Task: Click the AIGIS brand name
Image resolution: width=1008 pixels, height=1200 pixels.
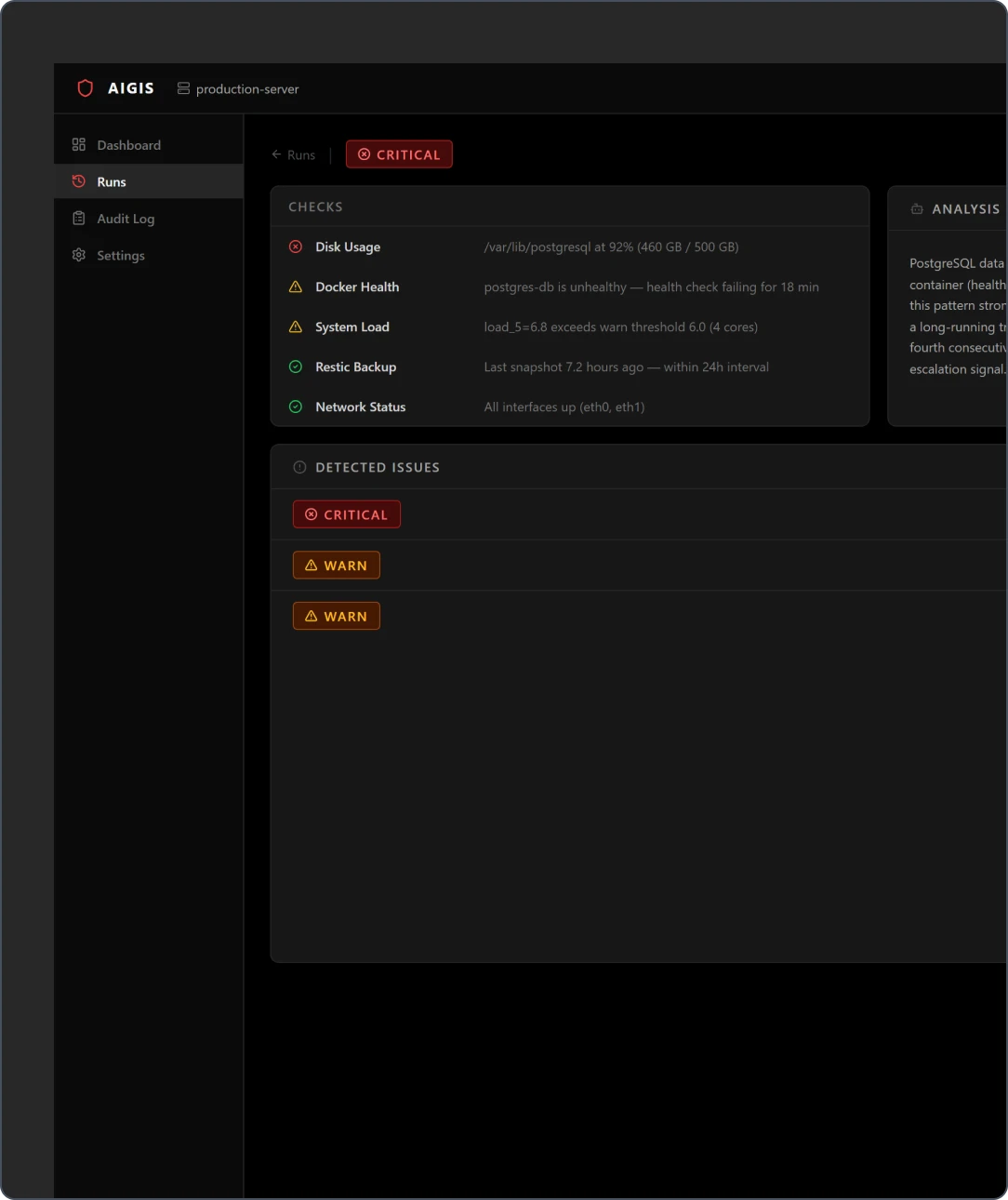Action: click(131, 88)
